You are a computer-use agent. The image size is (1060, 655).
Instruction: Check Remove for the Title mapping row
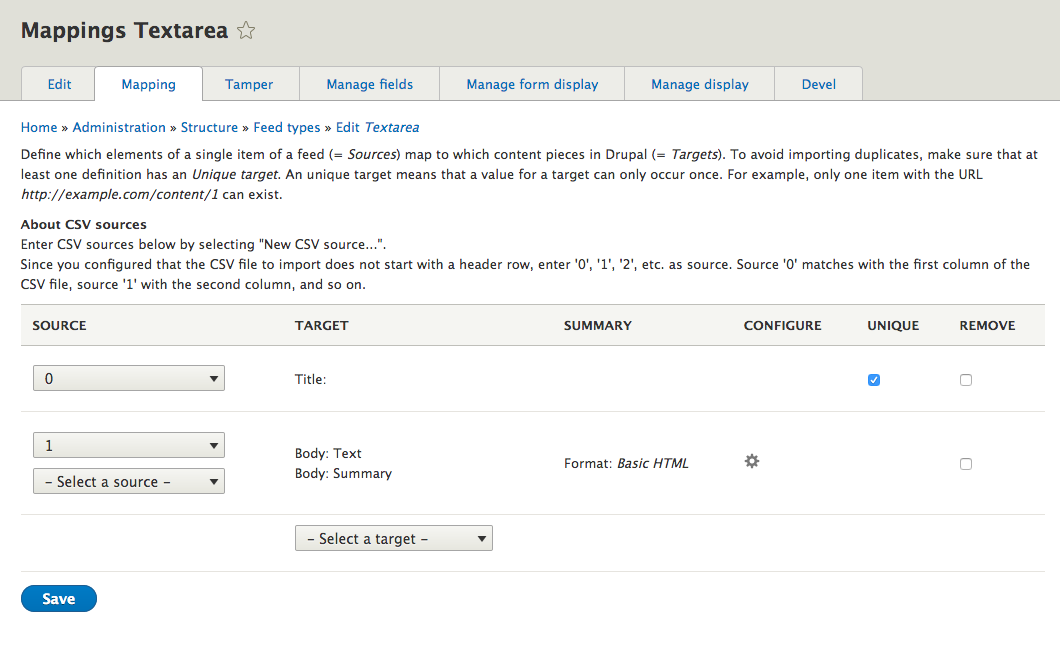(x=965, y=380)
